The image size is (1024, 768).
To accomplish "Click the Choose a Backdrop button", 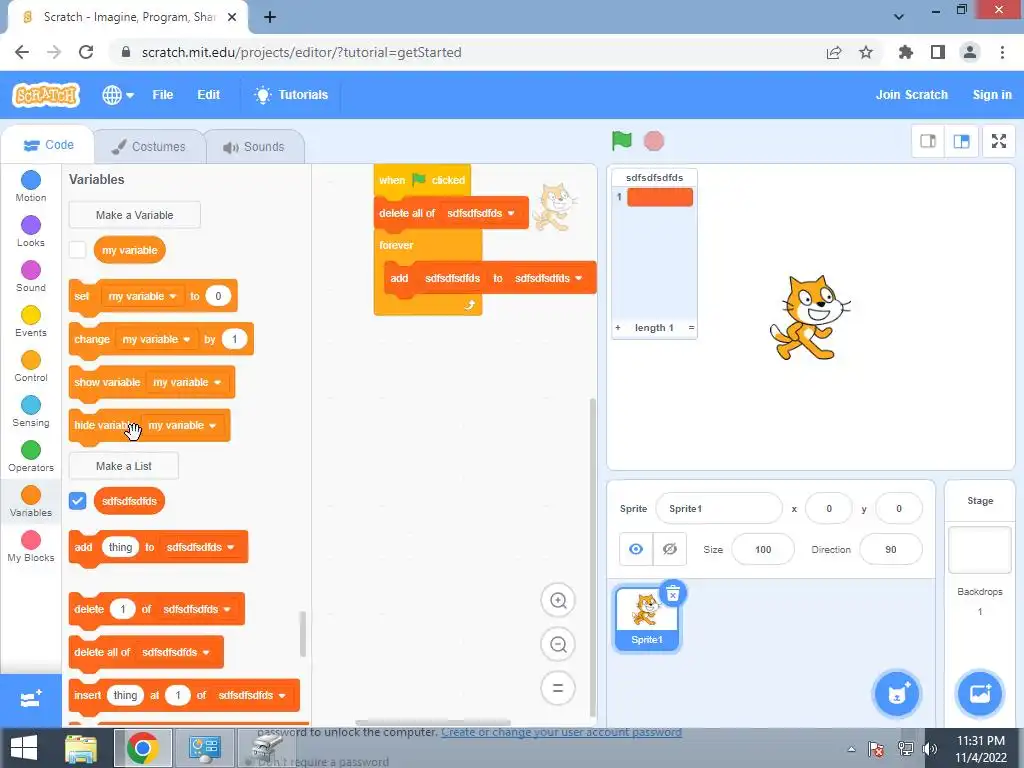I will pos(980,694).
